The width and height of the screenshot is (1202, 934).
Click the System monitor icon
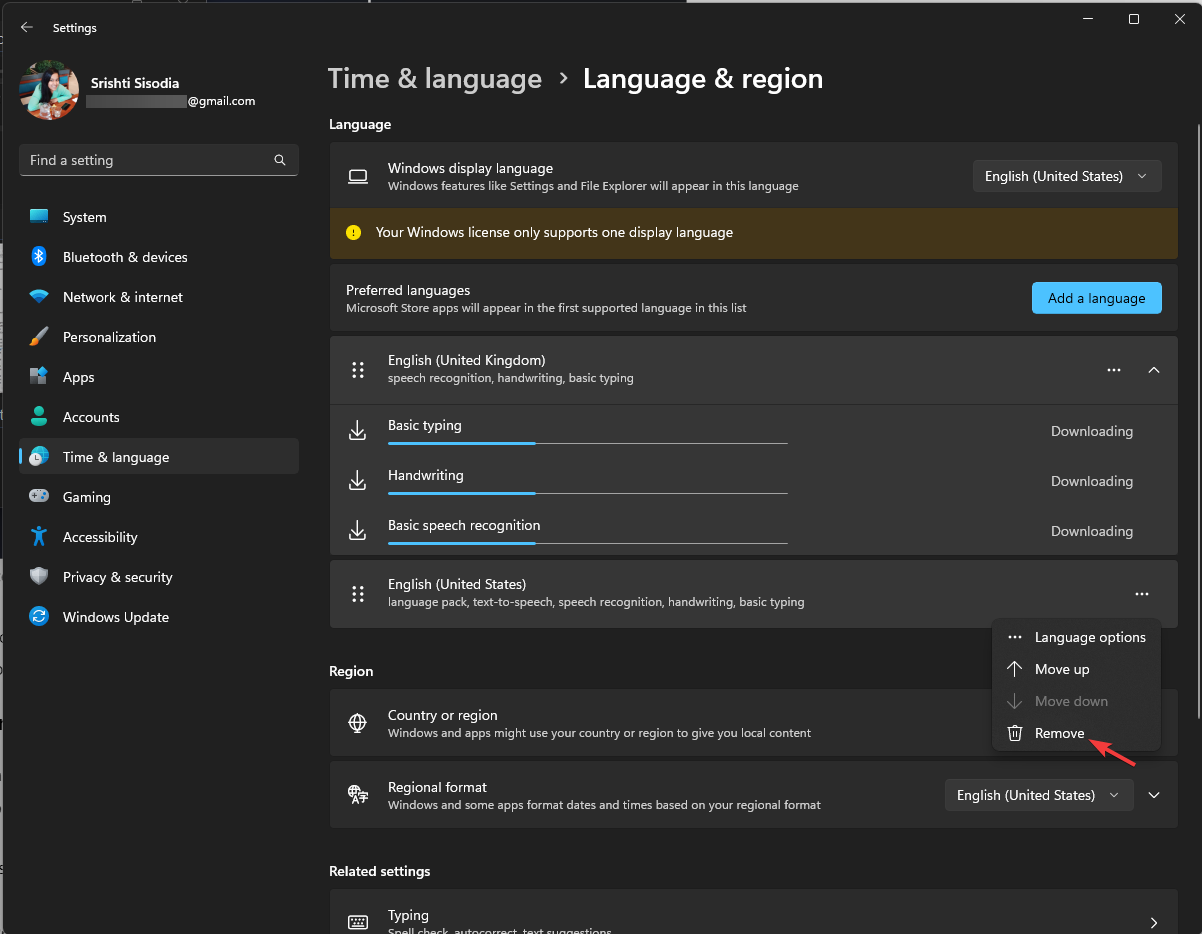tap(39, 217)
